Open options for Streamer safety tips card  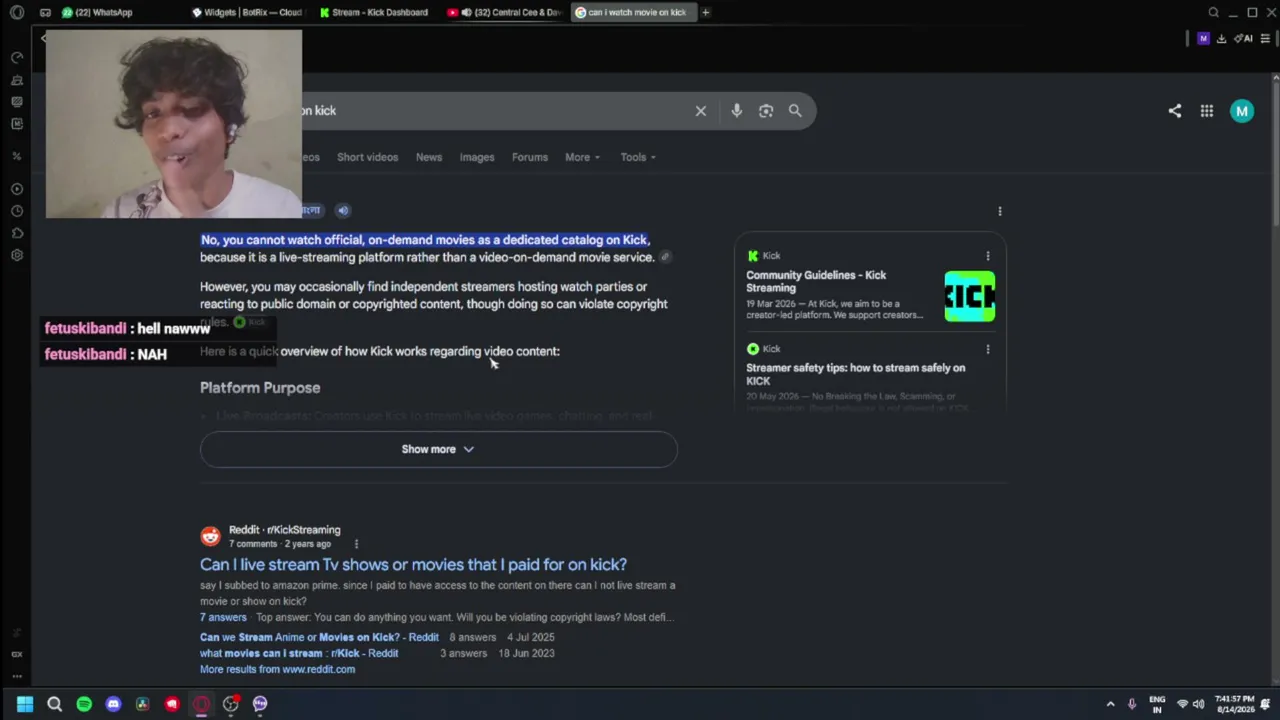click(x=988, y=349)
